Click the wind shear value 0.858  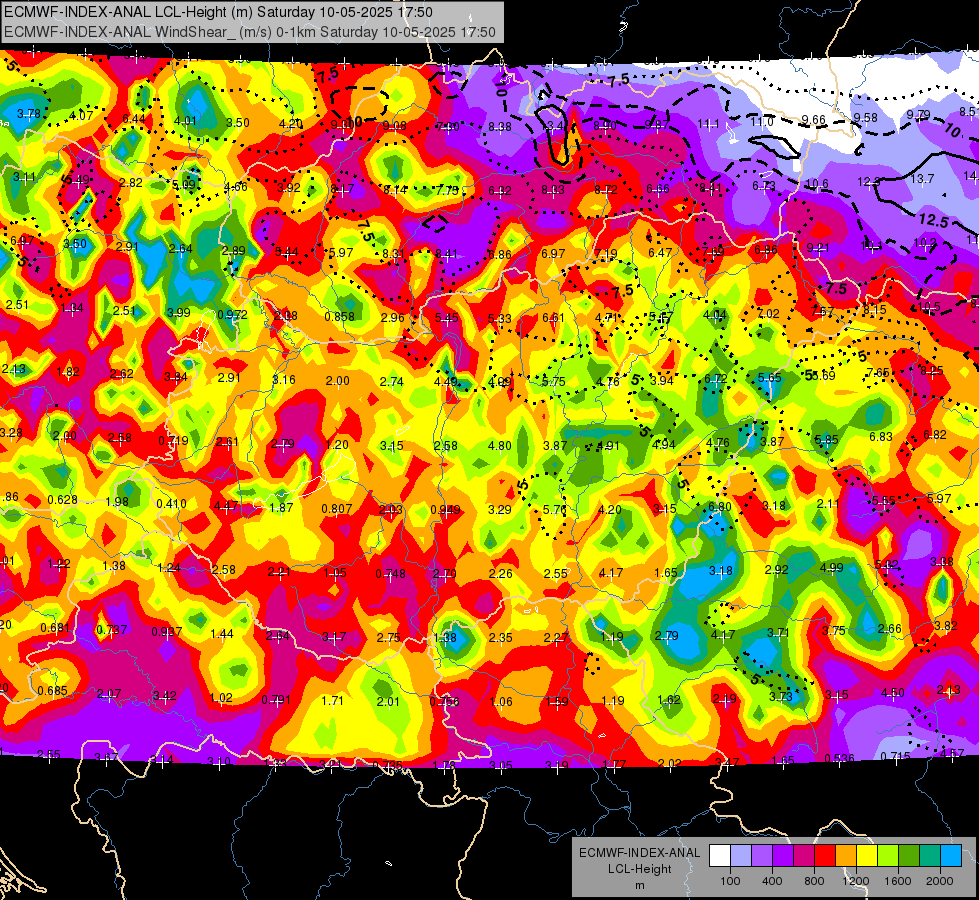(340, 317)
